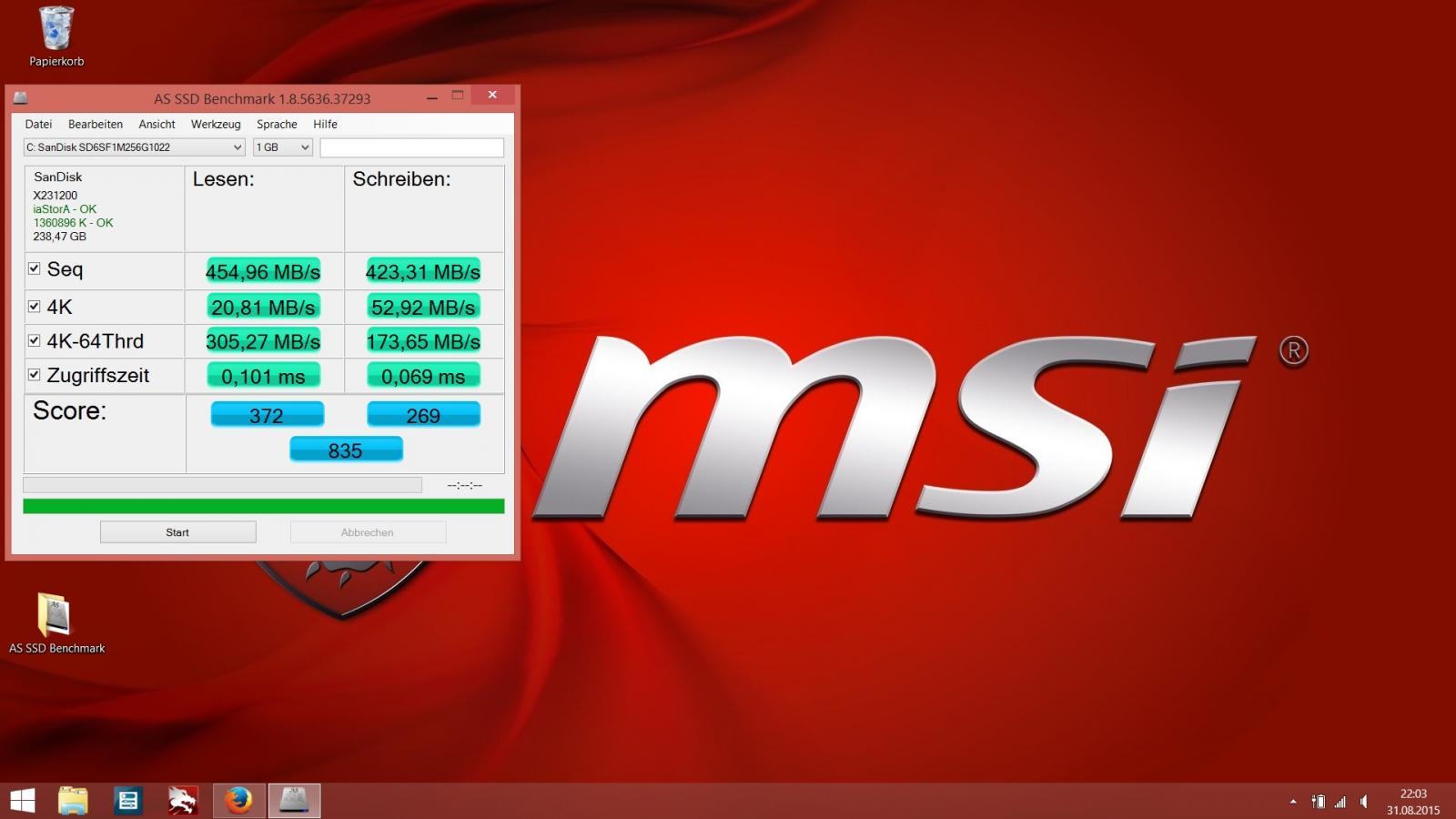Click the Abbrechen button
The height and width of the screenshot is (819, 1456).
coord(368,532)
